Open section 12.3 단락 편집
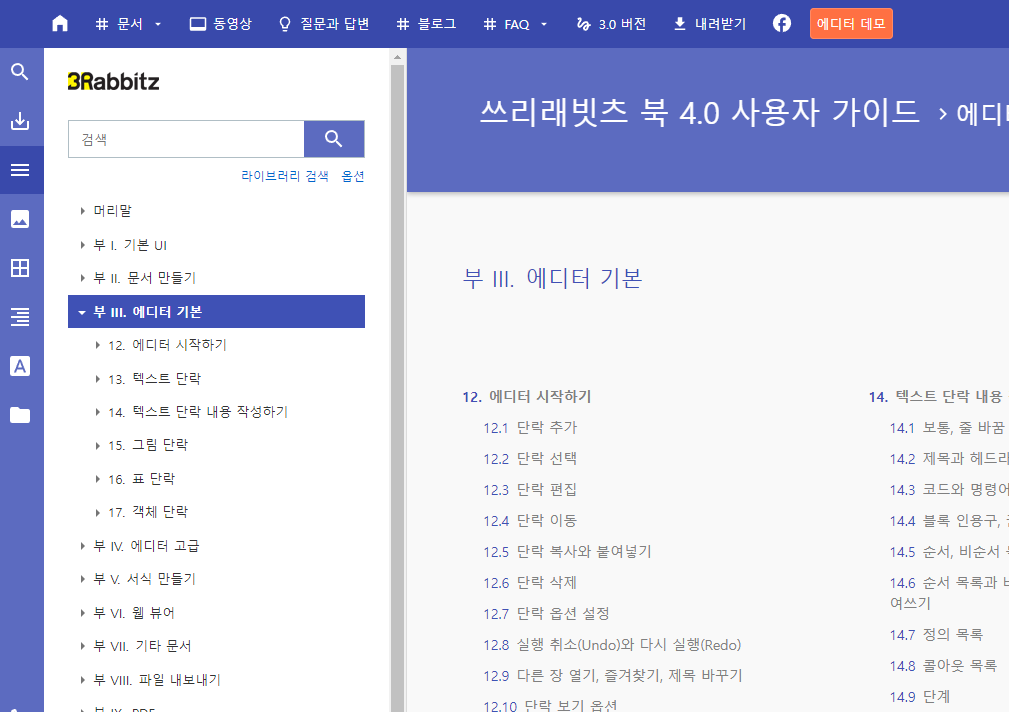1009x712 pixels. (530, 489)
